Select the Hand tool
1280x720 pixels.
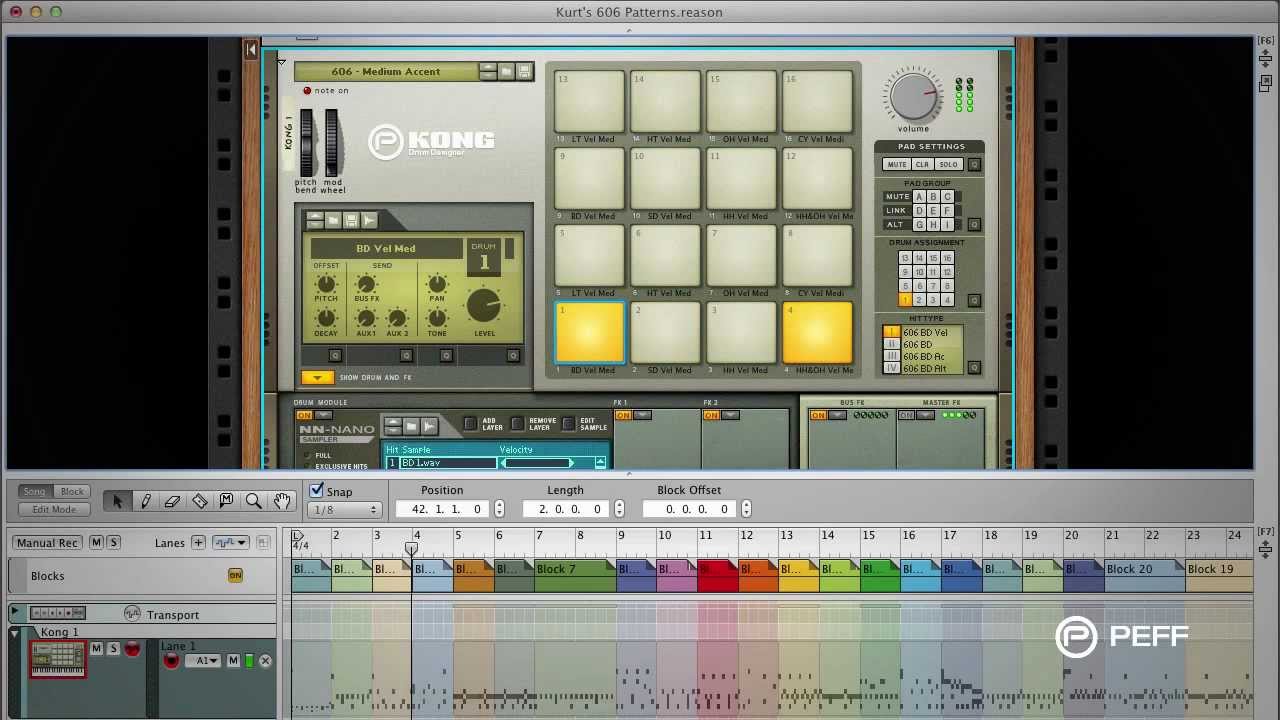point(281,501)
